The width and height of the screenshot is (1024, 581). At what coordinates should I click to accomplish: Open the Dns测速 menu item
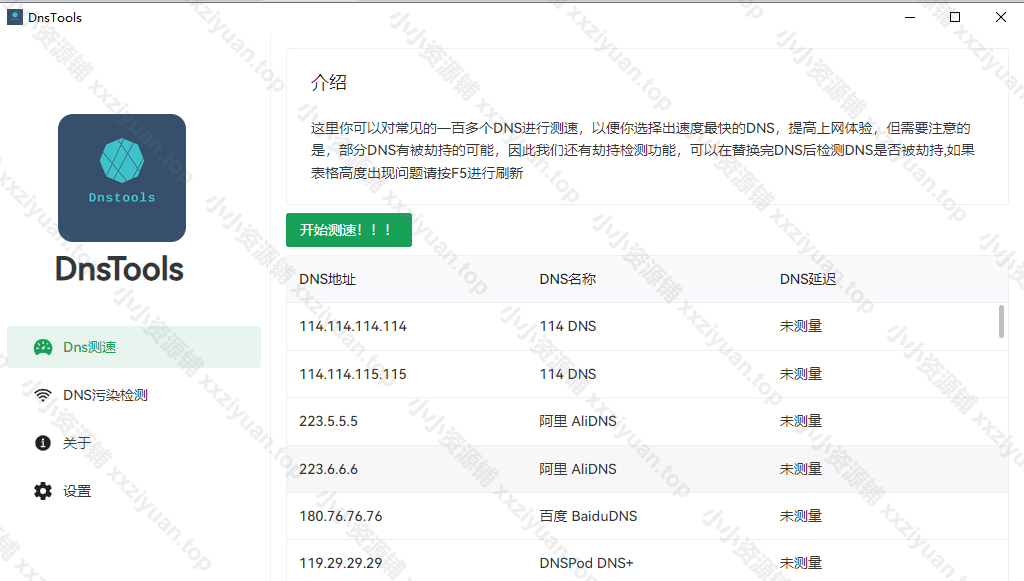pyautogui.click(x=133, y=347)
